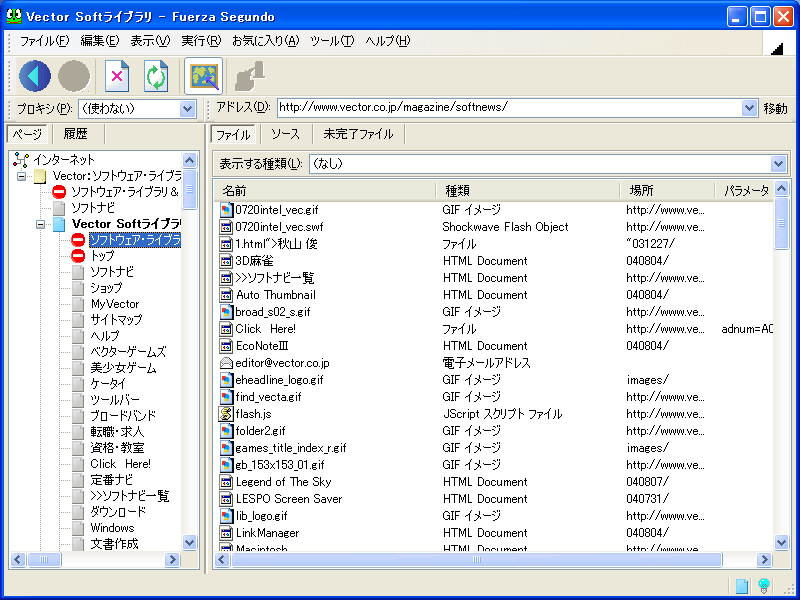Click the インターネット network tree icon

20,160
